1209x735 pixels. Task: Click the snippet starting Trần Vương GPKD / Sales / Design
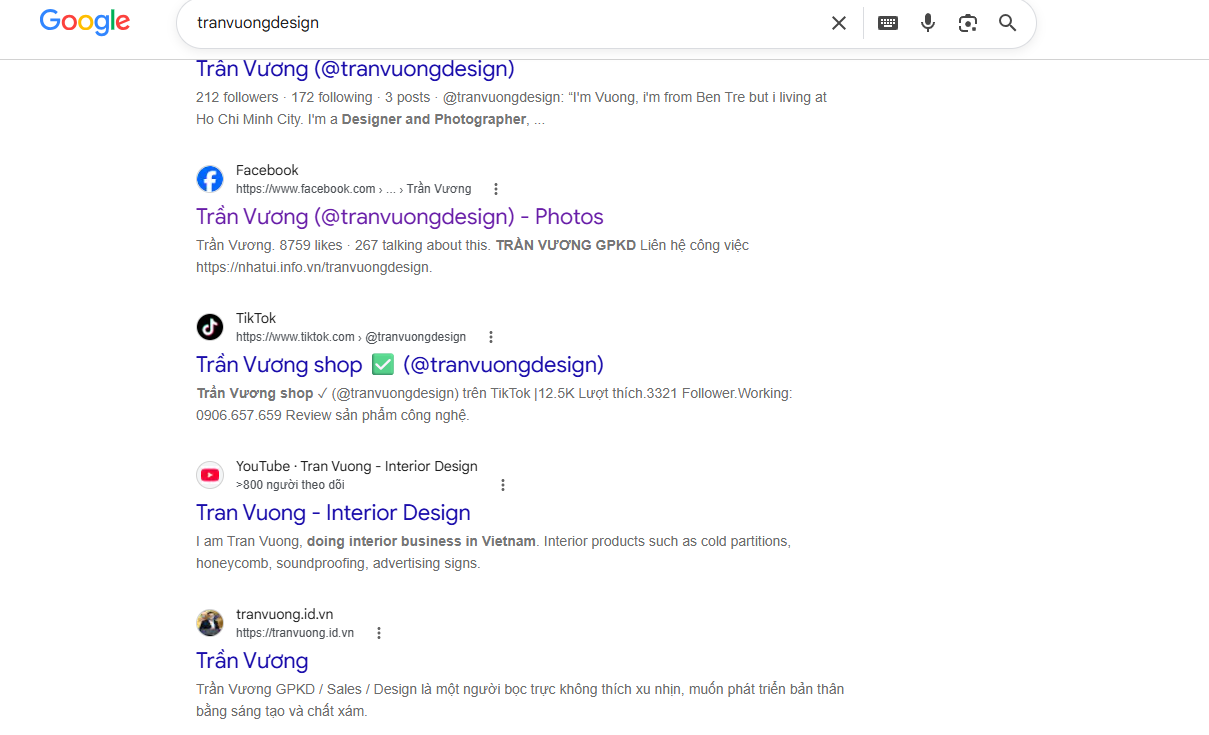520,700
